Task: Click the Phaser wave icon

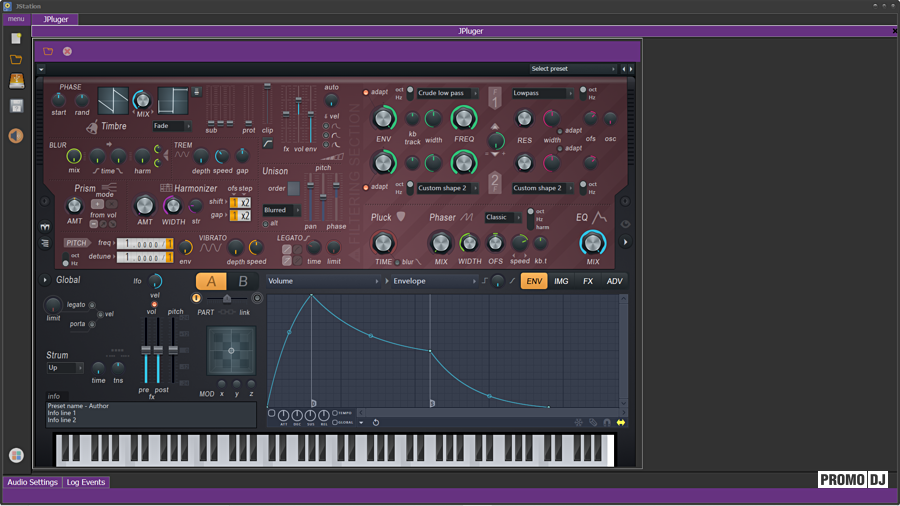Action: click(x=467, y=217)
